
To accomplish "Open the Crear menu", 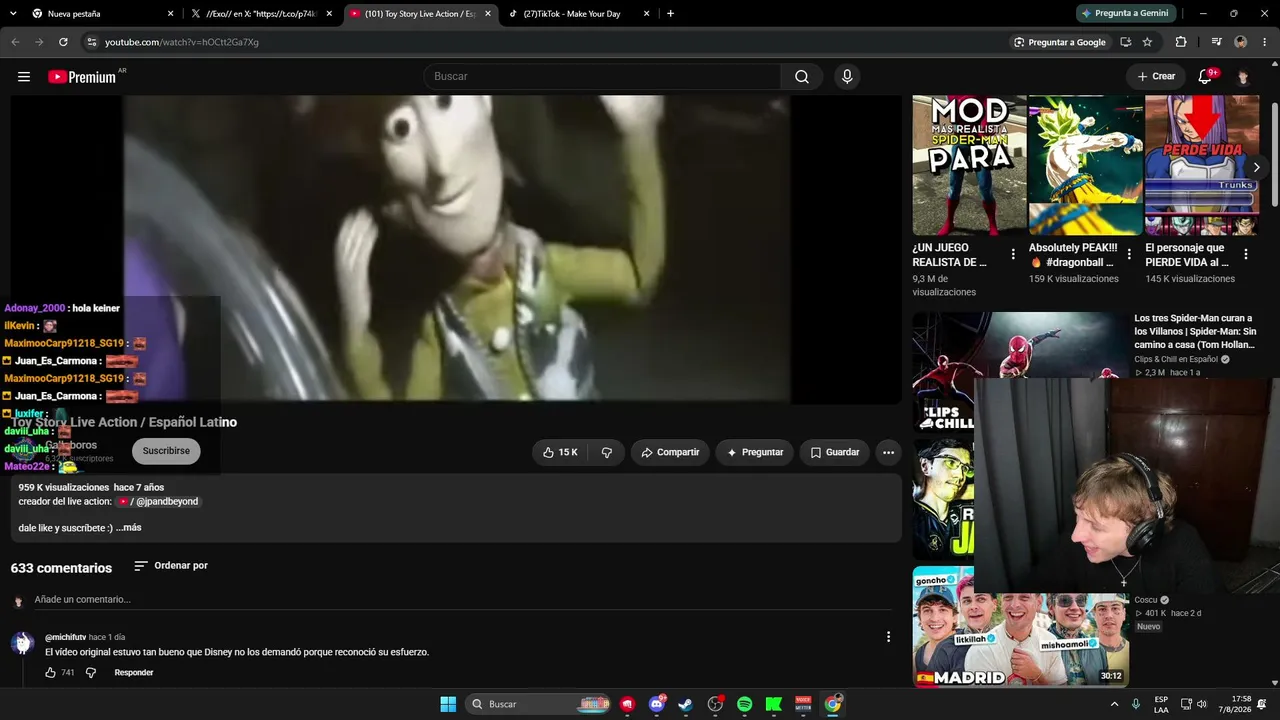I will tap(1156, 77).
